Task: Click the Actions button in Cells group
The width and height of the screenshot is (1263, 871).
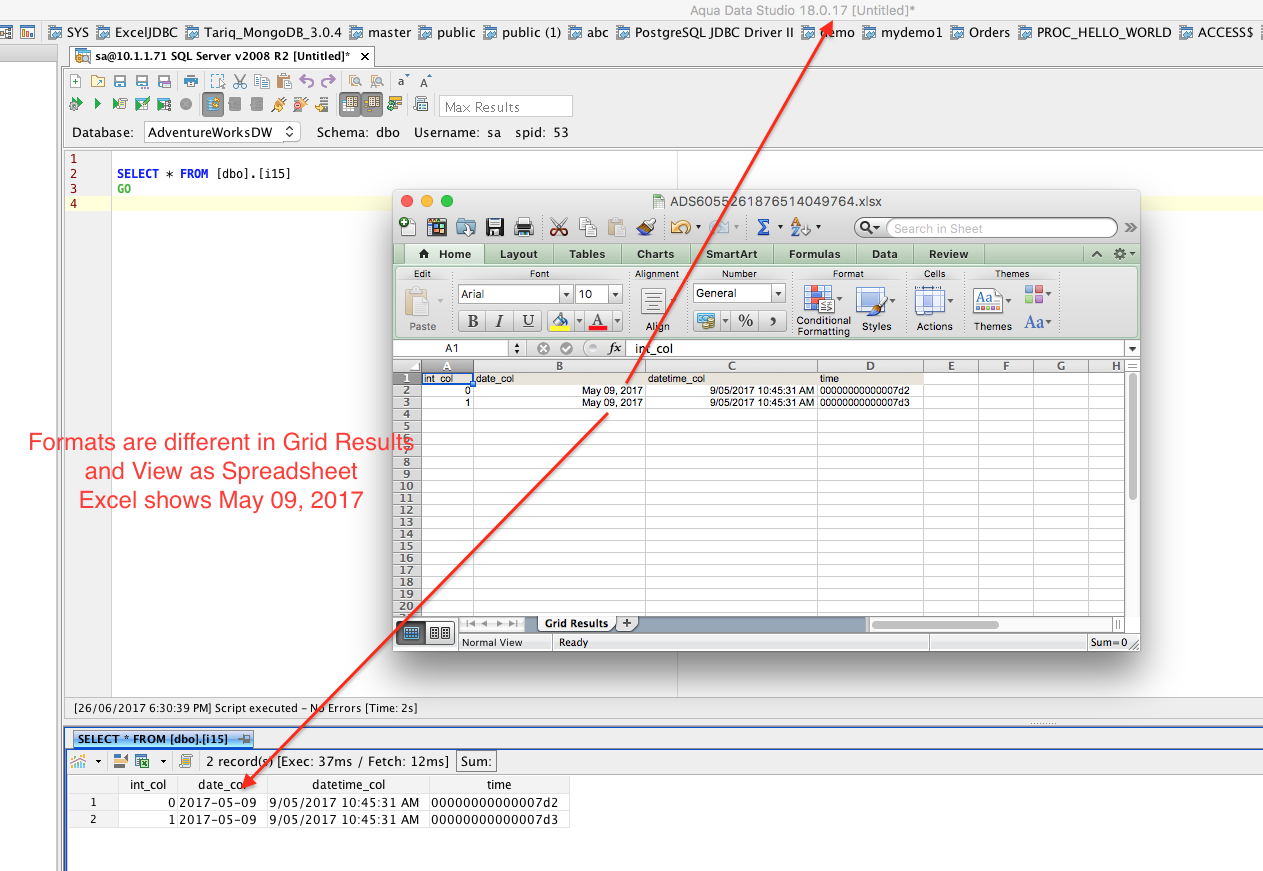Action: click(934, 309)
